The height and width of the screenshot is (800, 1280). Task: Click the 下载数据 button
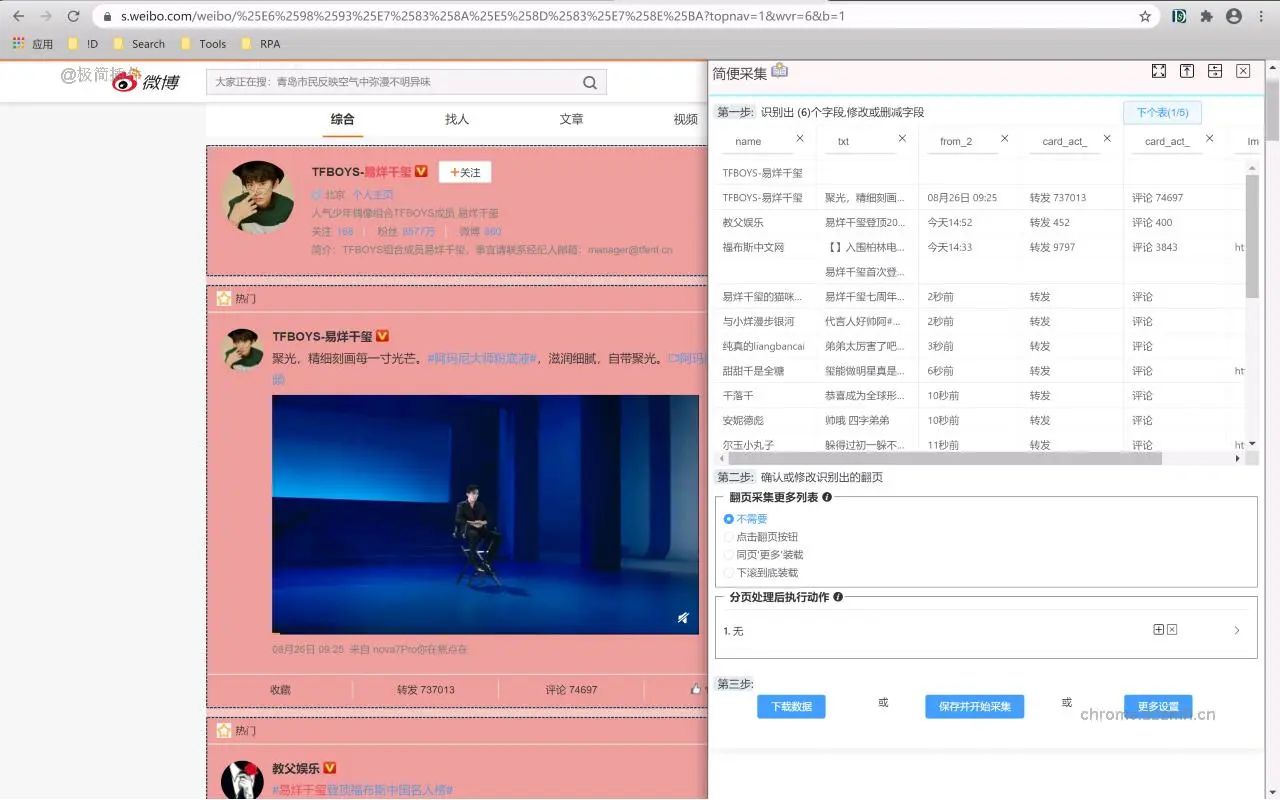pos(791,706)
